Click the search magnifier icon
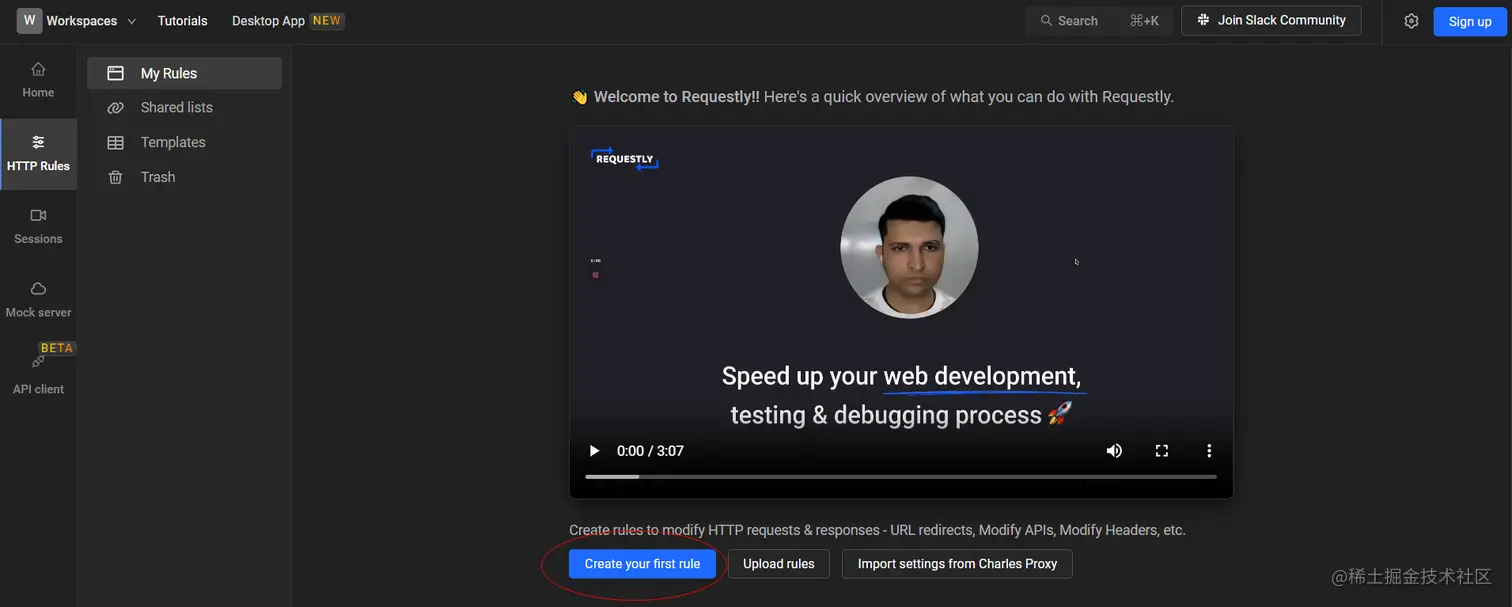Image resolution: width=1512 pixels, height=607 pixels. tap(1046, 21)
